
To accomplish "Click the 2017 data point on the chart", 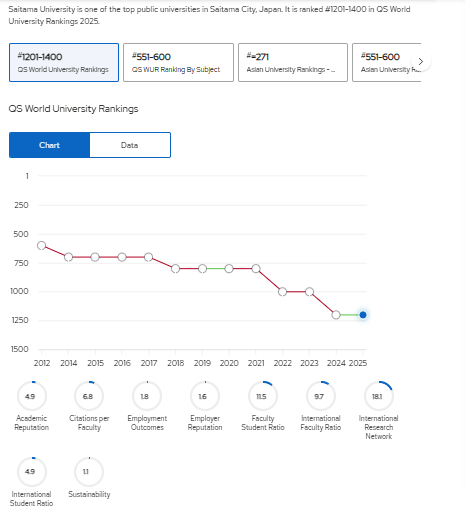I will point(149,257).
